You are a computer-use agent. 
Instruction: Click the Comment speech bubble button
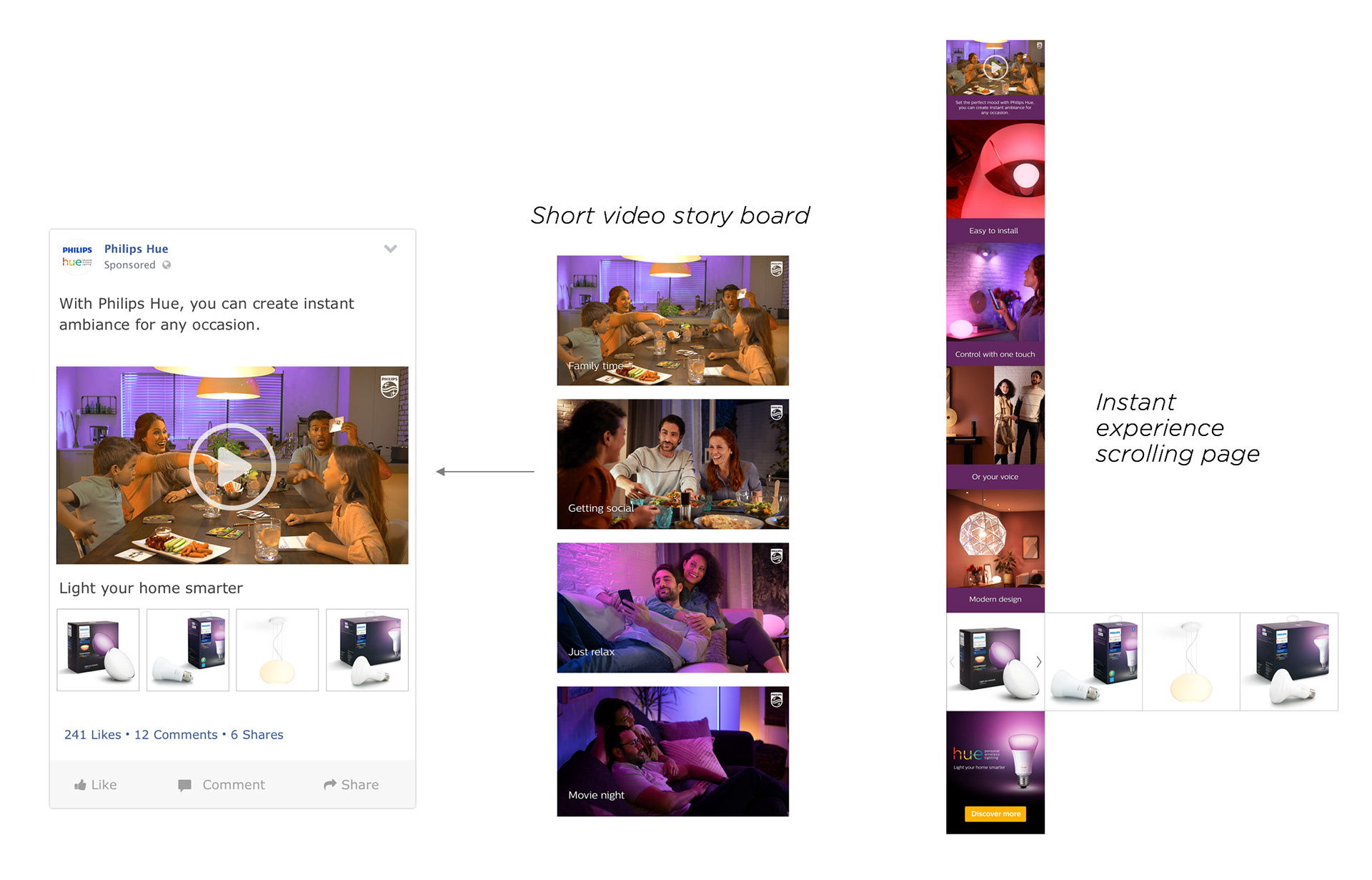(222, 785)
